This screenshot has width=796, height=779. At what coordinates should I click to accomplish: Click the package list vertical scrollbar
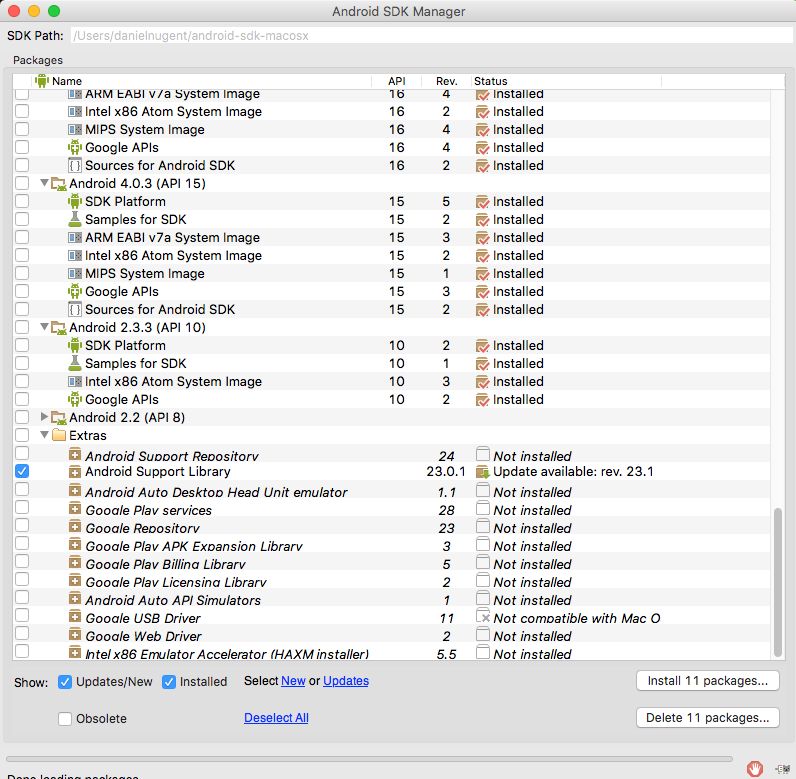pos(777,582)
